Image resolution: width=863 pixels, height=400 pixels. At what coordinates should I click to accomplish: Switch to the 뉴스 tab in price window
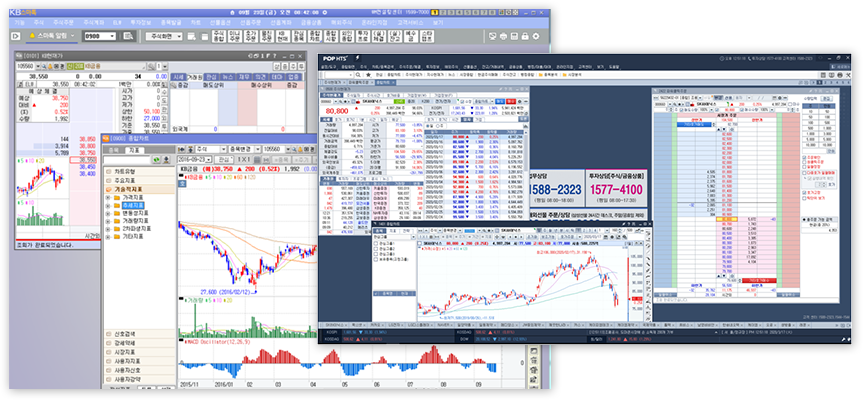point(229,75)
